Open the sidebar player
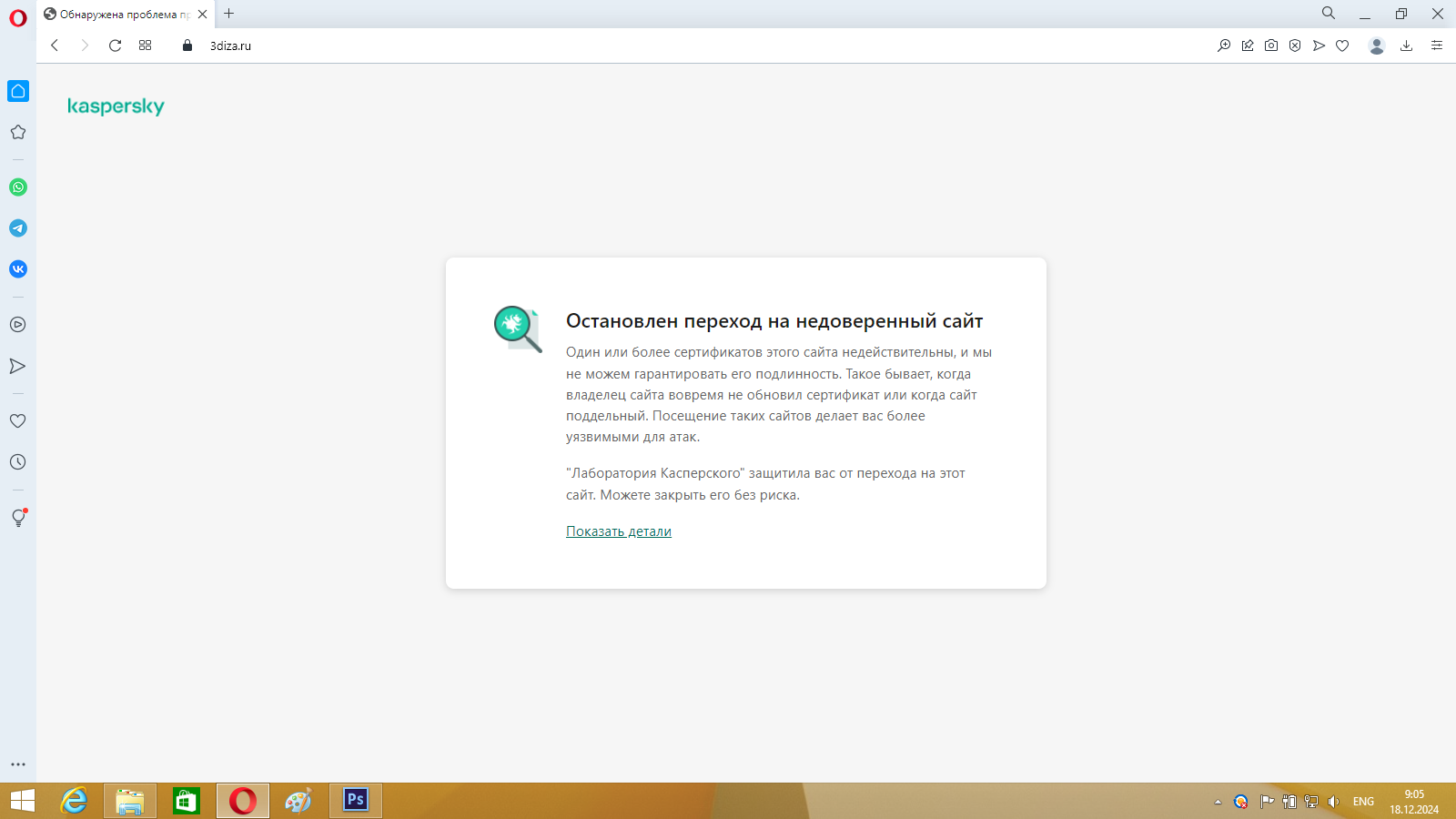 click(18, 325)
